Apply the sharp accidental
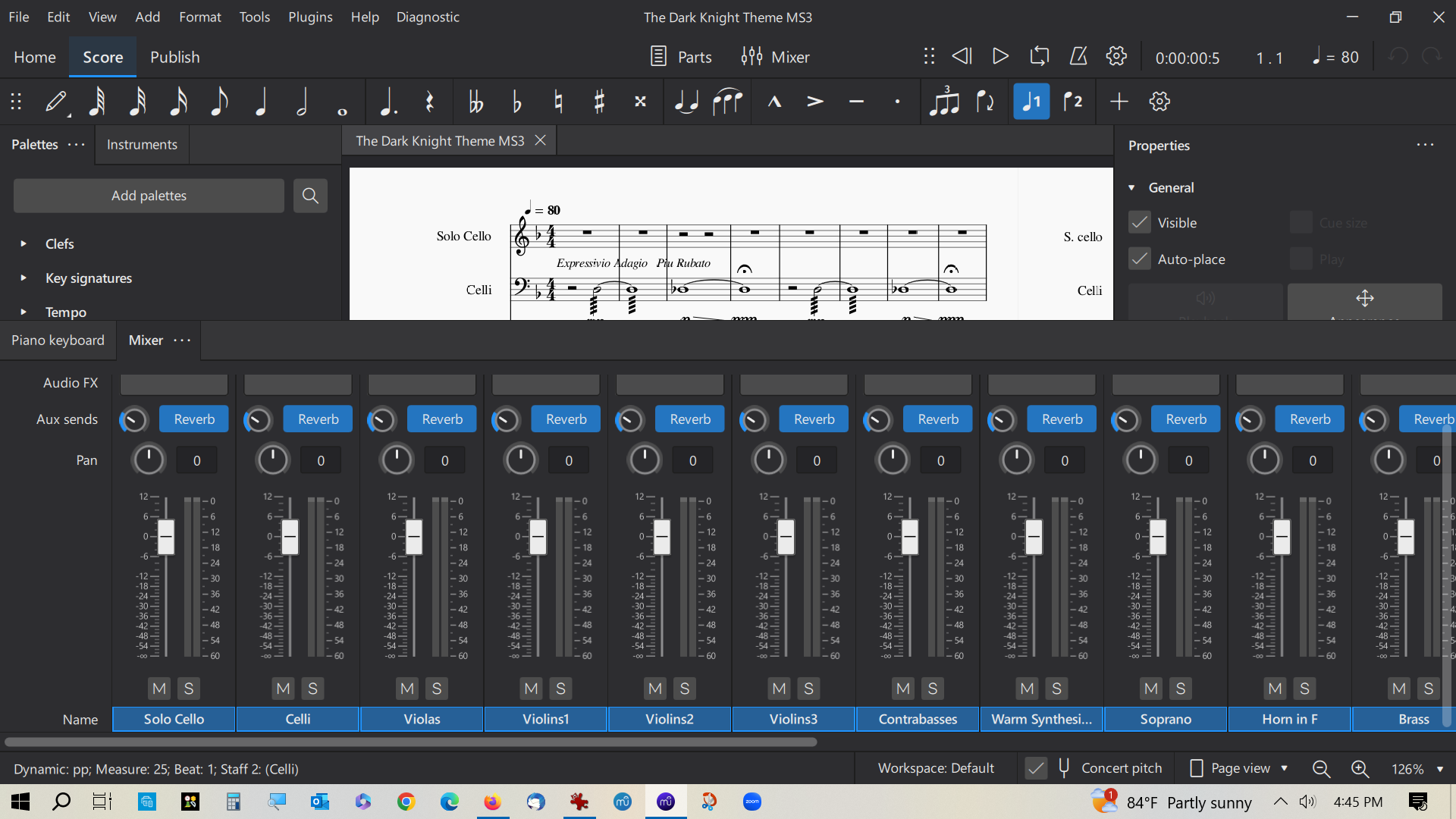Screen dimensions: 1456x819 click(x=599, y=101)
